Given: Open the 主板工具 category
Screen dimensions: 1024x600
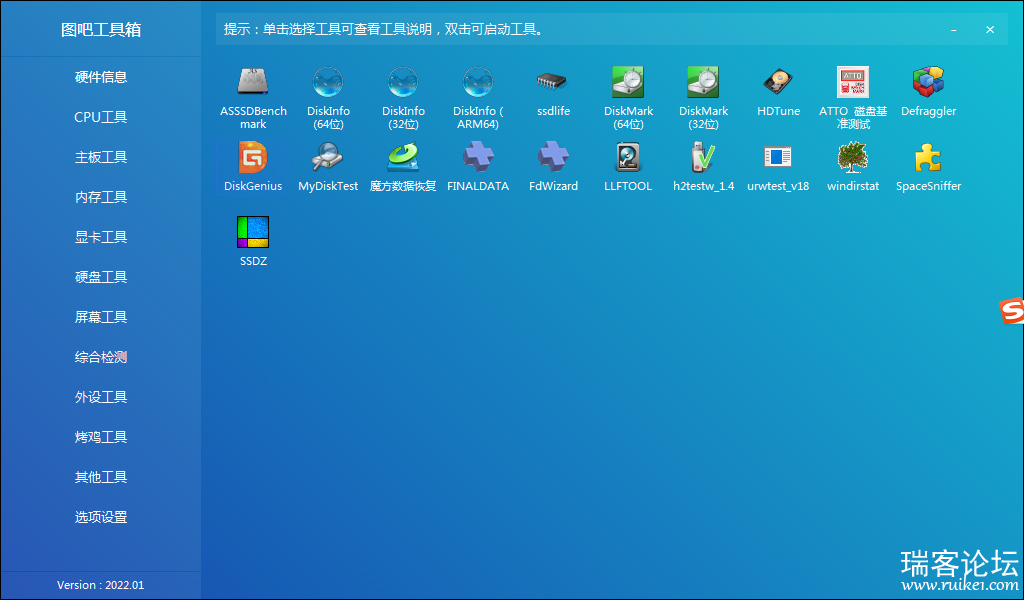Looking at the screenshot, I should click(x=101, y=157).
